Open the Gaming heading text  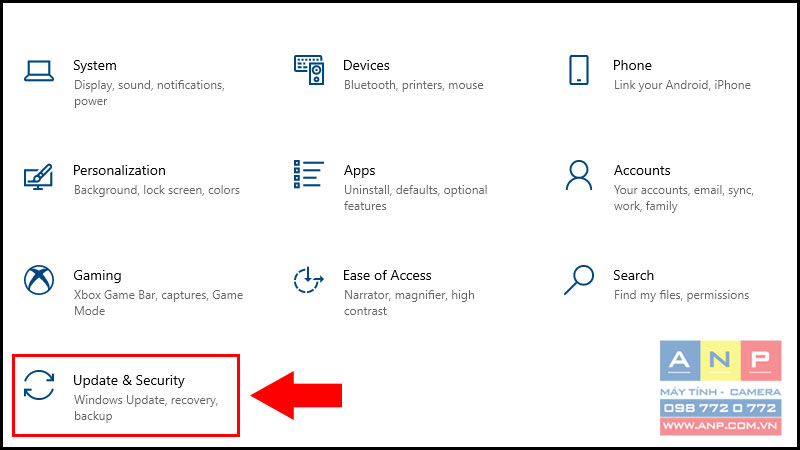pyautogui.click(x=97, y=276)
